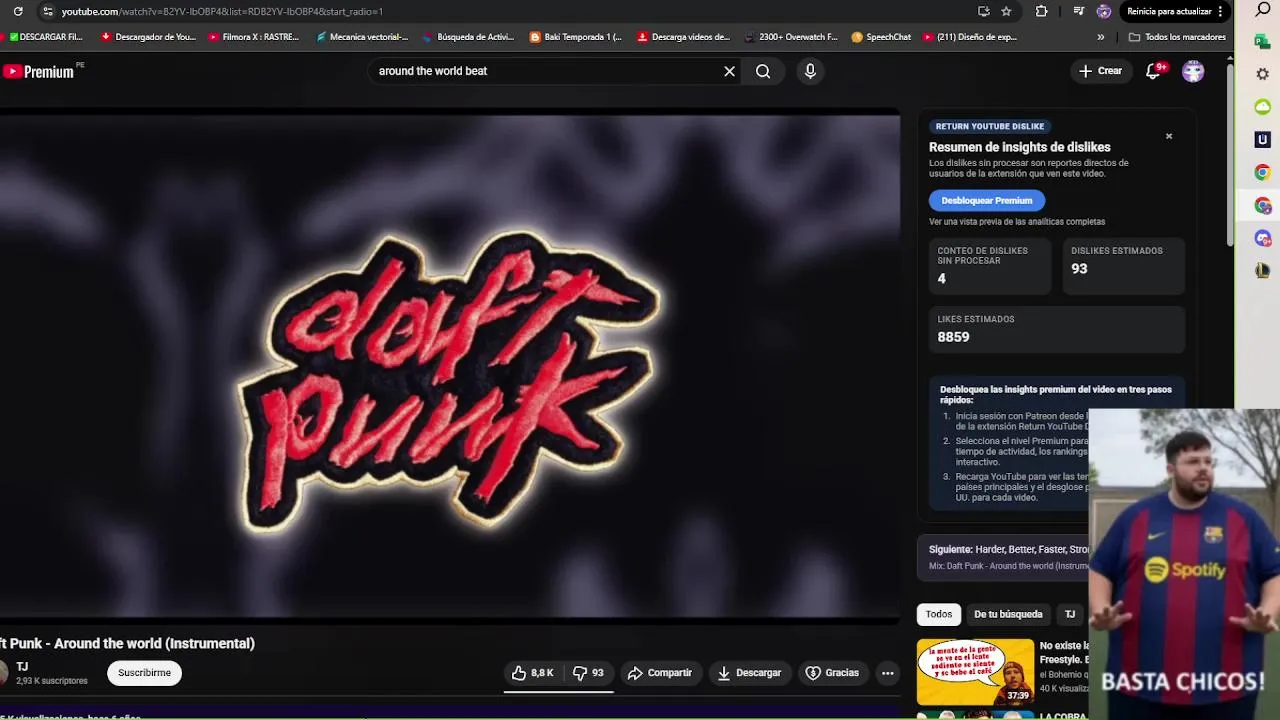Open bookmark 'Baki Temporada 1'

point(575,37)
